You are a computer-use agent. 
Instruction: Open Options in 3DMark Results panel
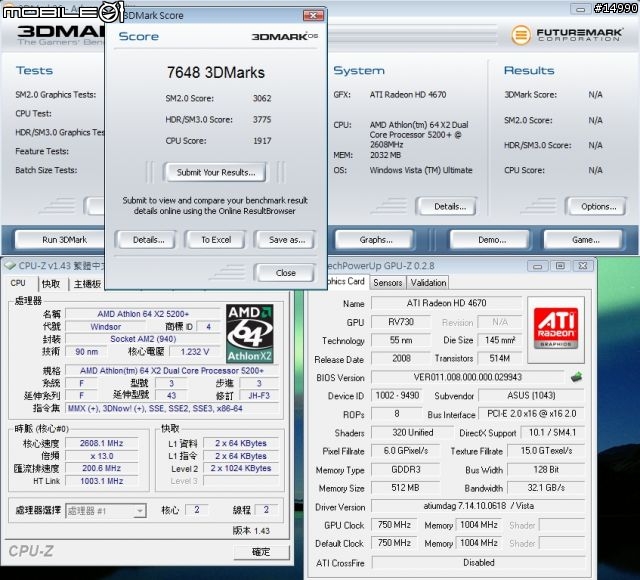(598, 207)
